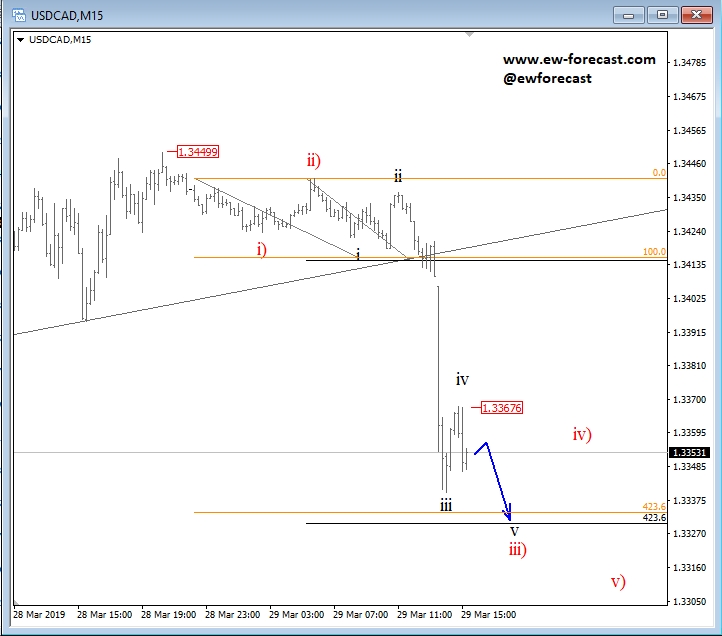Click the orange 423.6 Fibonacci label
722x636 pixels.
pos(654,507)
